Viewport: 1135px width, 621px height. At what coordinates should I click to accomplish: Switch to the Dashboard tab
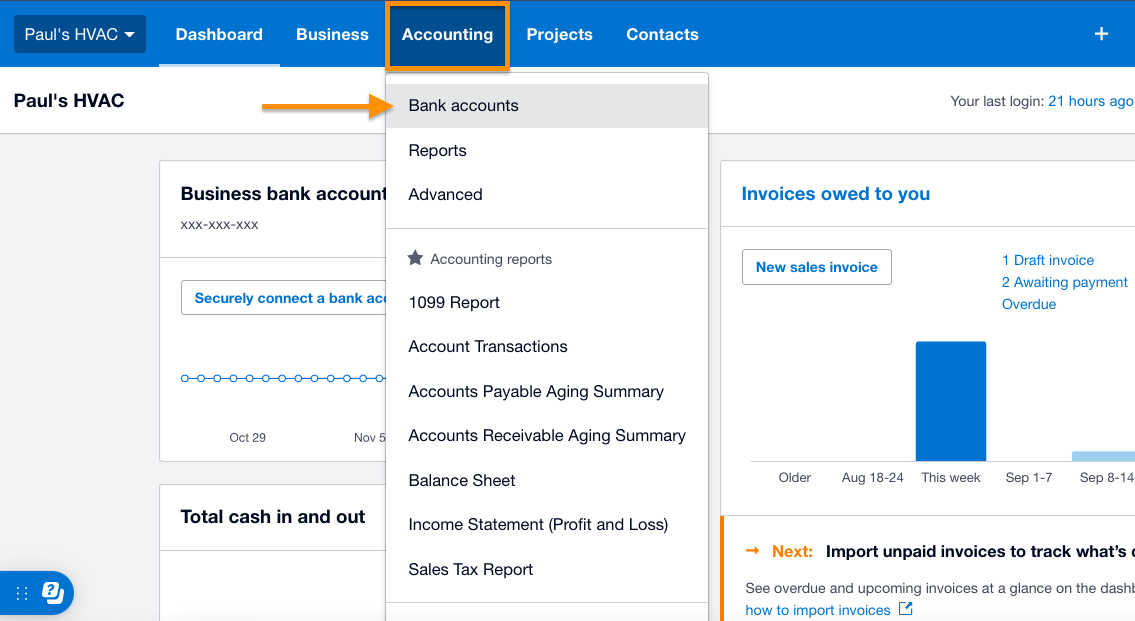219,33
